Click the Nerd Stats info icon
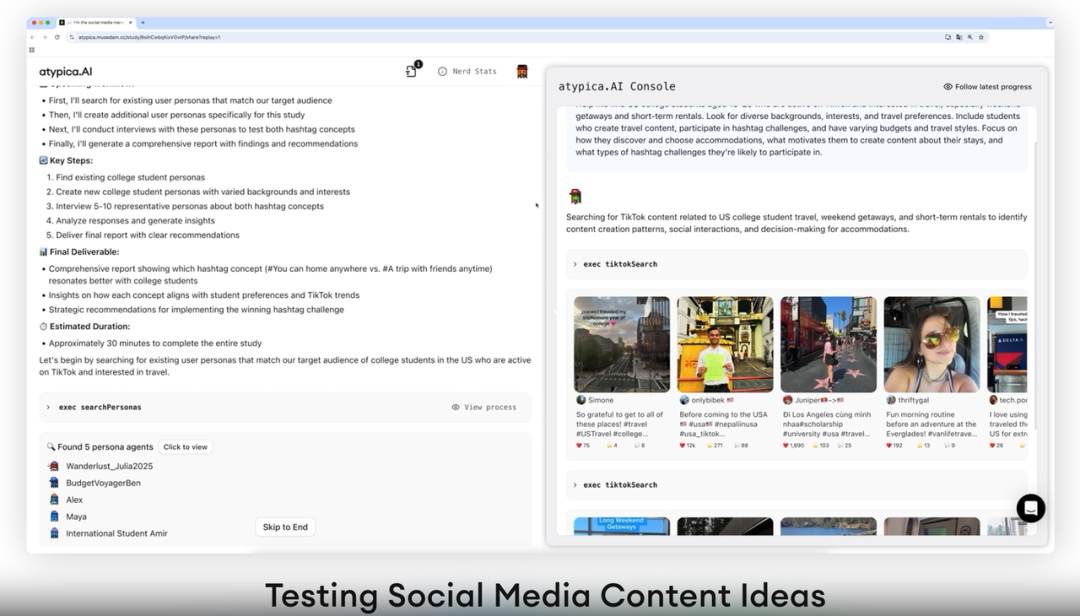 (x=442, y=71)
